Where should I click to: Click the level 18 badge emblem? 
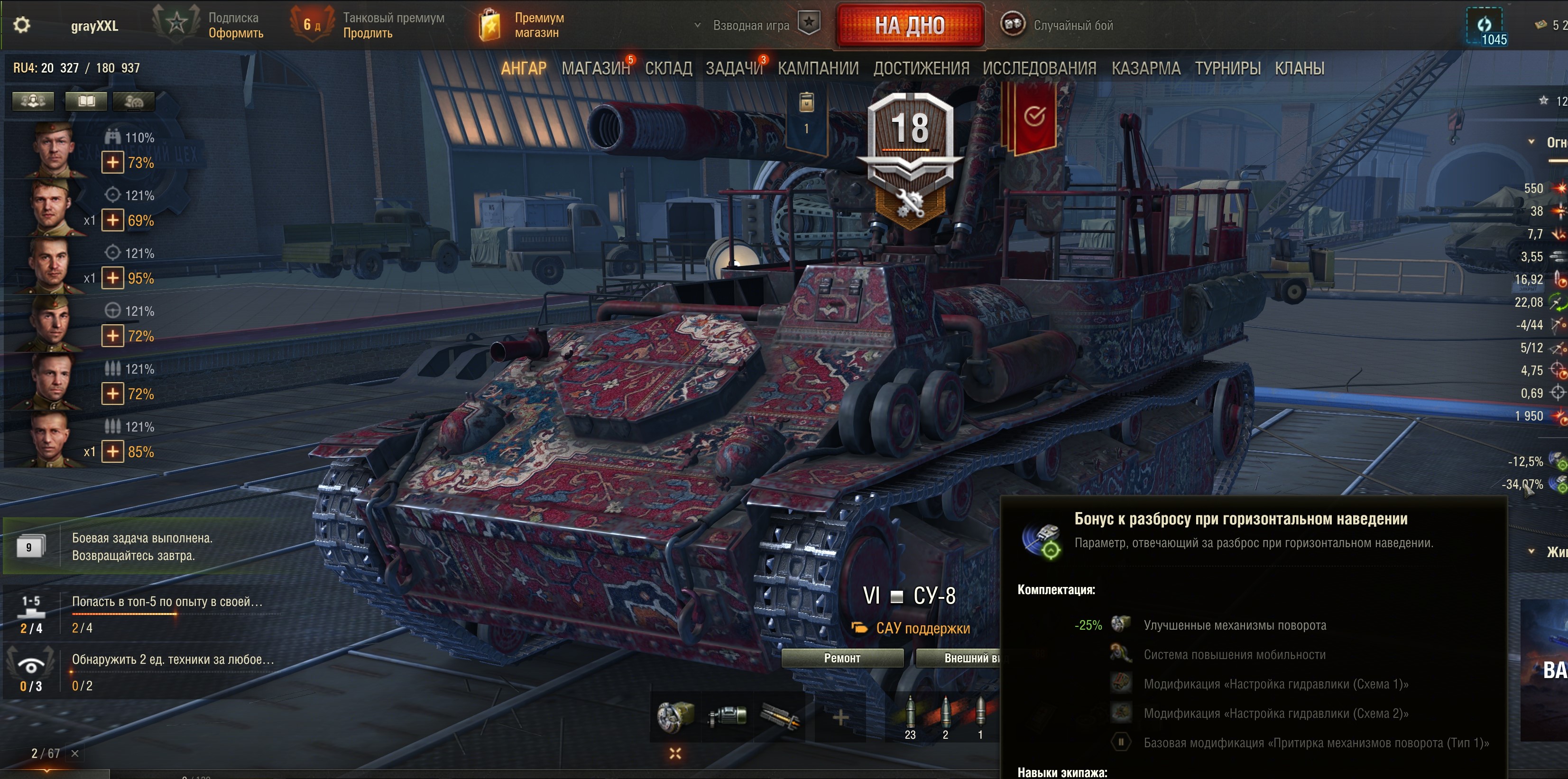point(910,159)
